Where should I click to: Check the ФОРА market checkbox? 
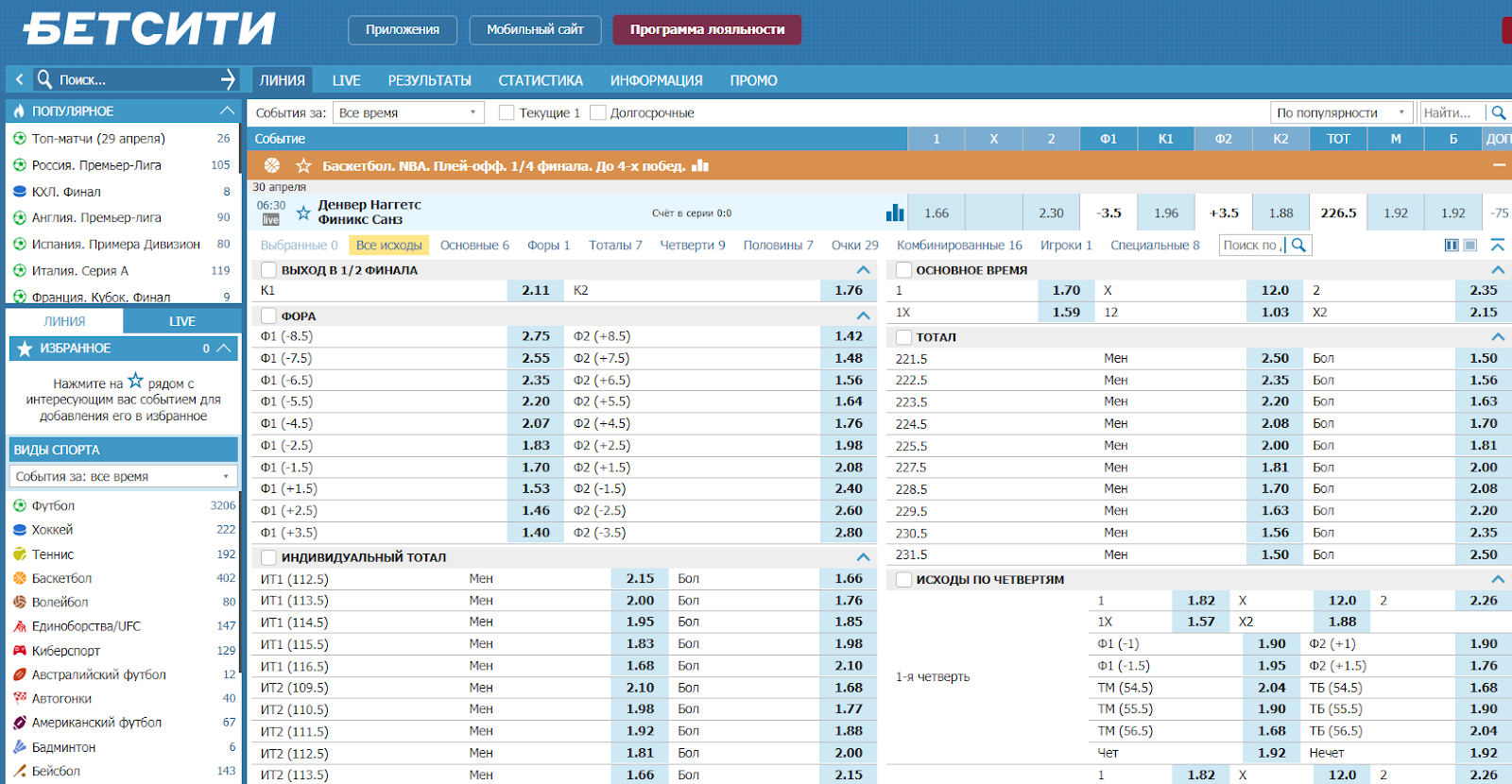(268, 315)
